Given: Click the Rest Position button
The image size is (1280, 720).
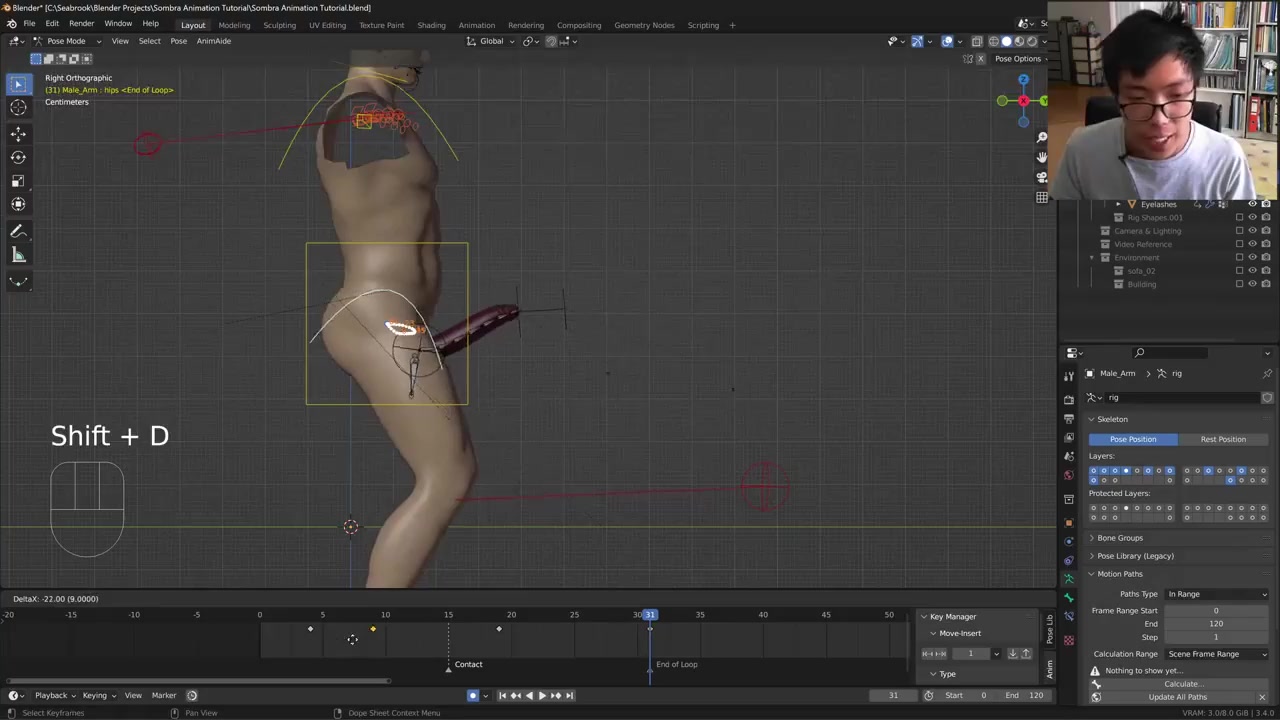Looking at the screenshot, I should pyautogui.click(x=1223, y=439).
